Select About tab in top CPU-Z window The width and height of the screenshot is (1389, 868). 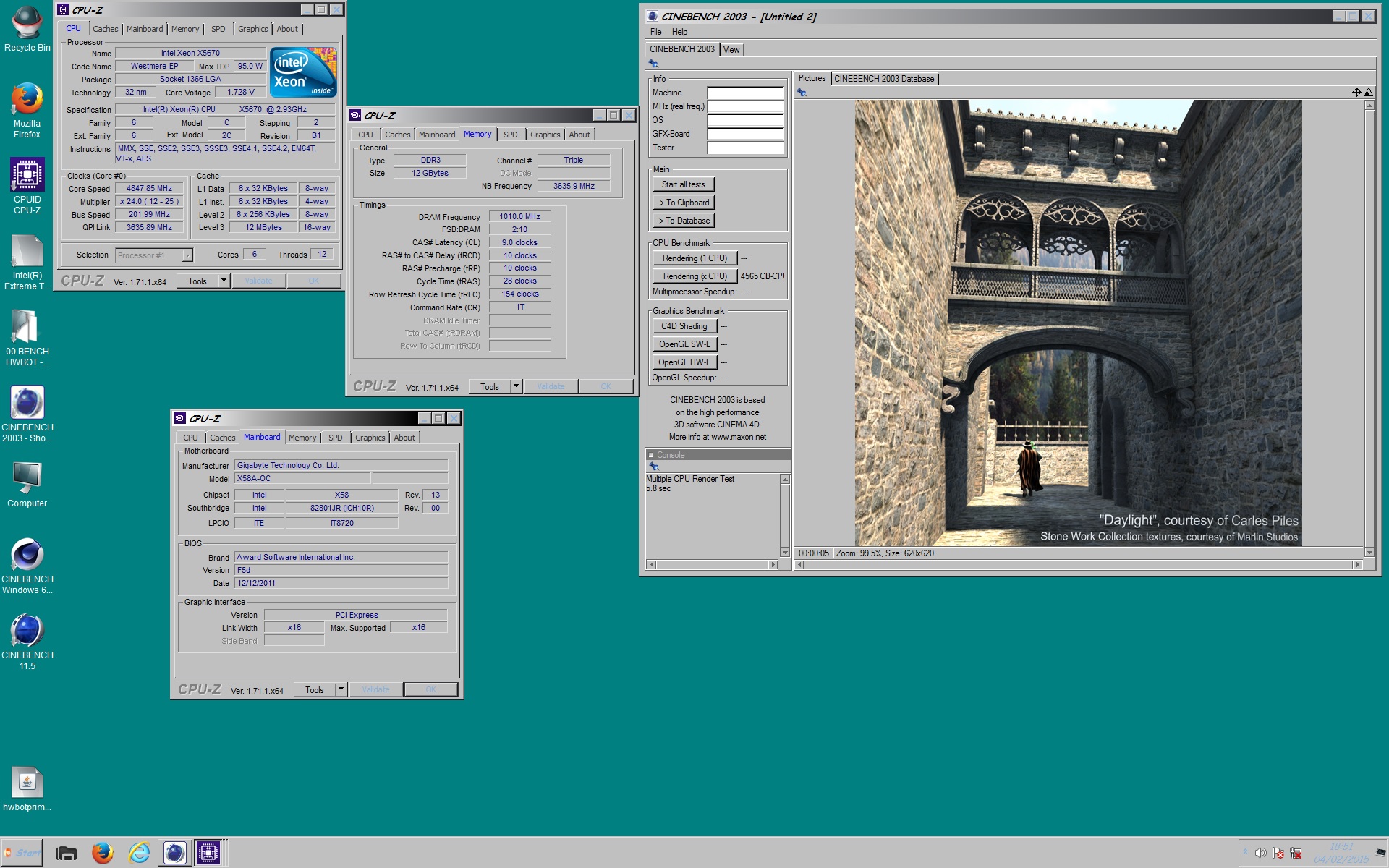[x=286, y=29]
